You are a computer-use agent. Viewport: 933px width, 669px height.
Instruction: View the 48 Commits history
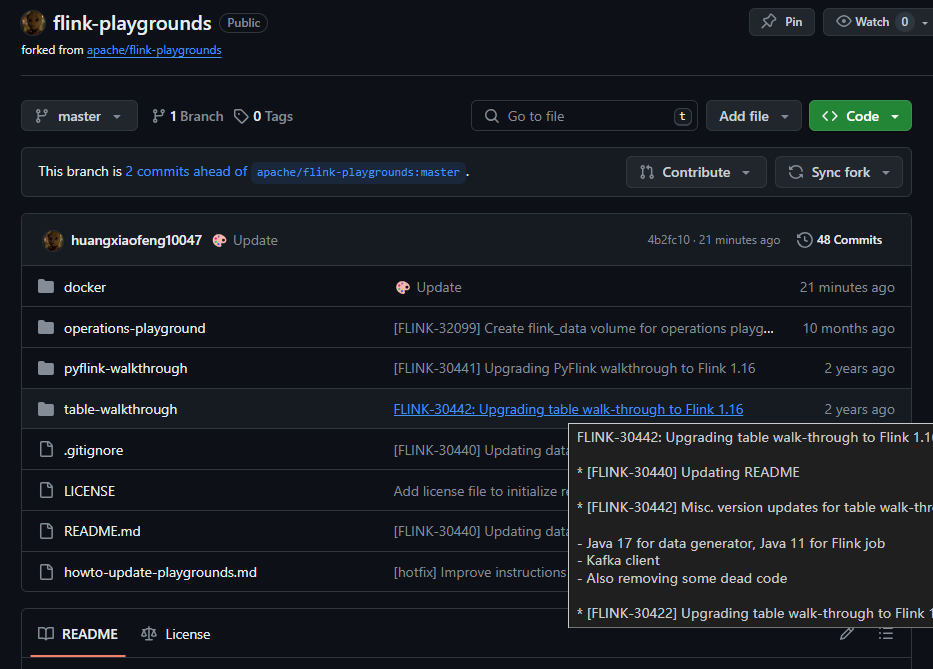[840, 240]
